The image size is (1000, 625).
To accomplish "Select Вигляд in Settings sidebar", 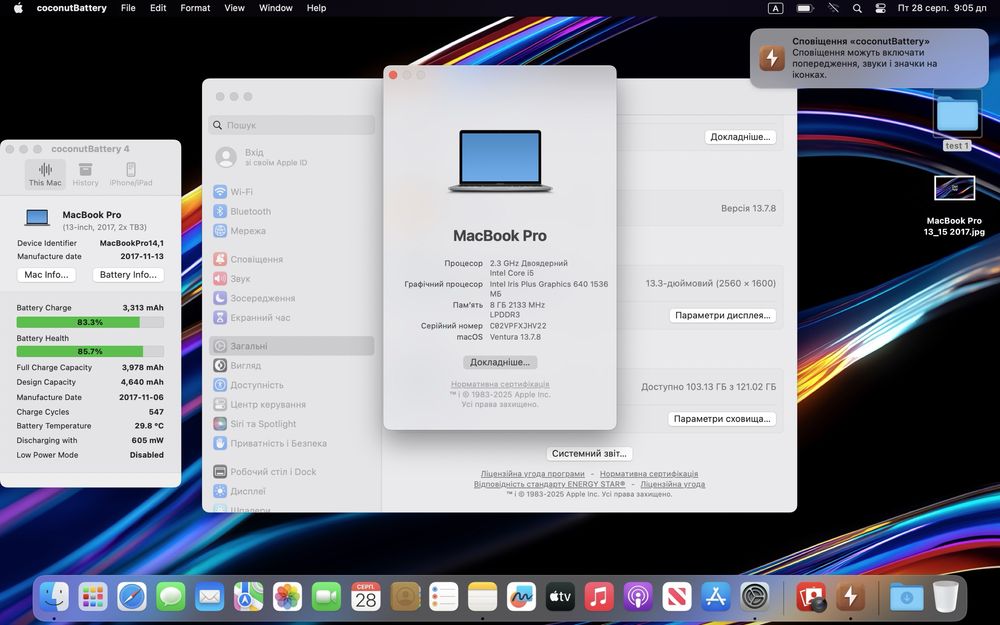I will [x=291, y=365].
